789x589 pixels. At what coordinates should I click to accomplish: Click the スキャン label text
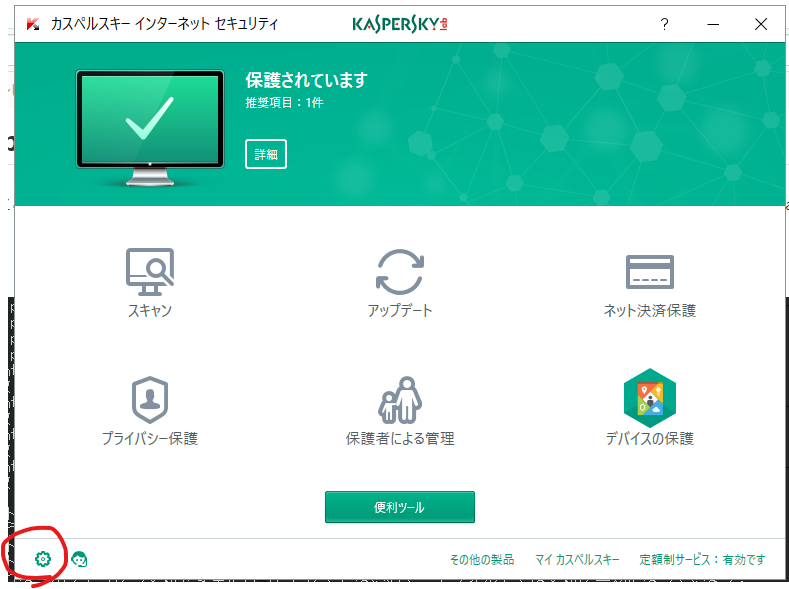[x=150, y=310]
